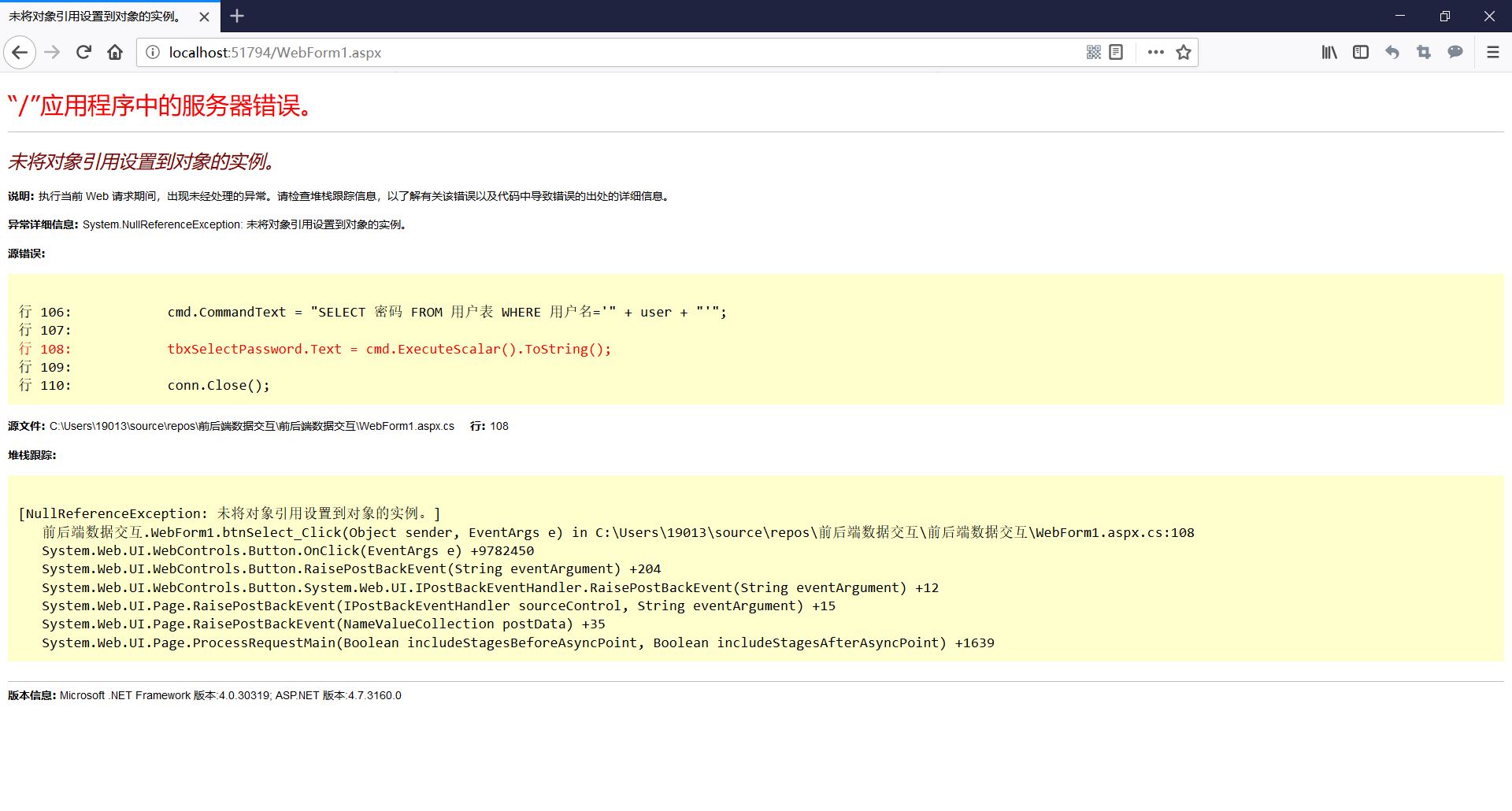Click the red server error heading
The height and width of the screenshot is (811, 1512).
coord(161,106)
